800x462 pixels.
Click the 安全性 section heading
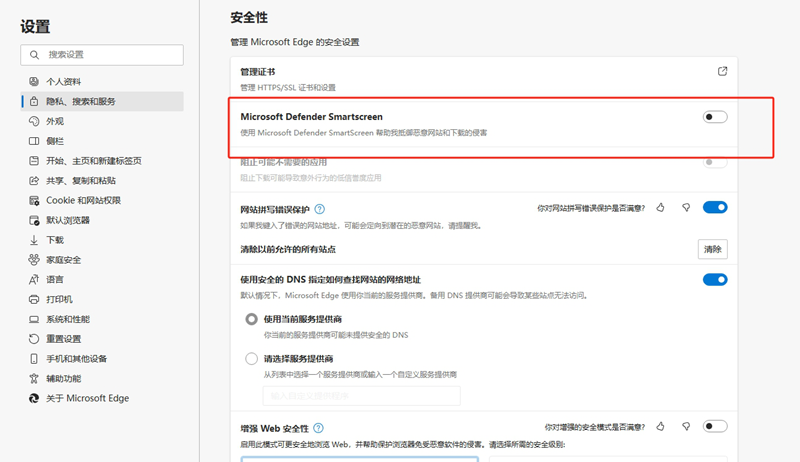click(249, 17)
